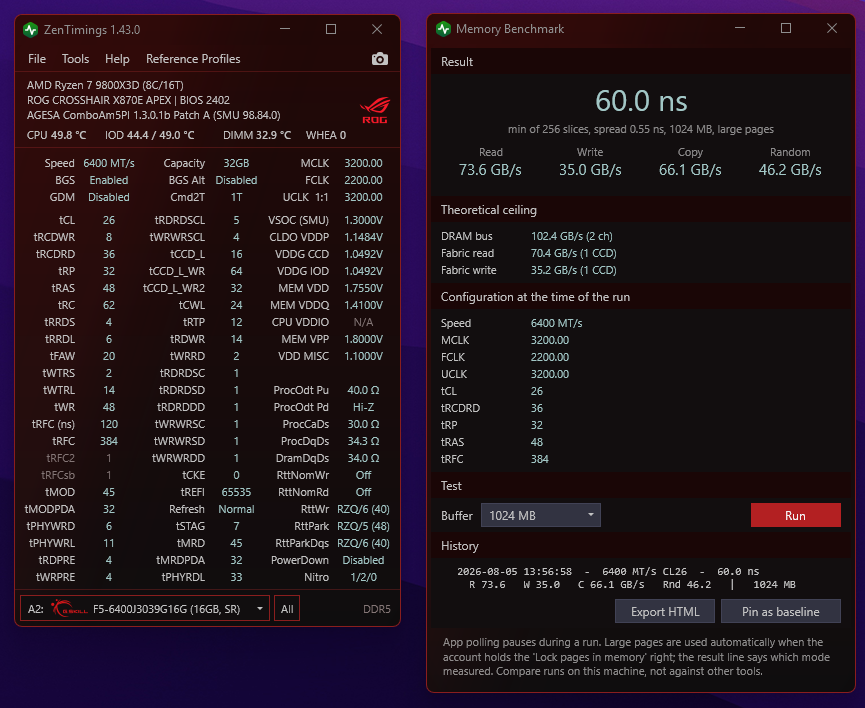Screen dimensions: 865x708
Task: Select the history entry dated 2026-08-05 13:56:58
Action: (626, 578)
